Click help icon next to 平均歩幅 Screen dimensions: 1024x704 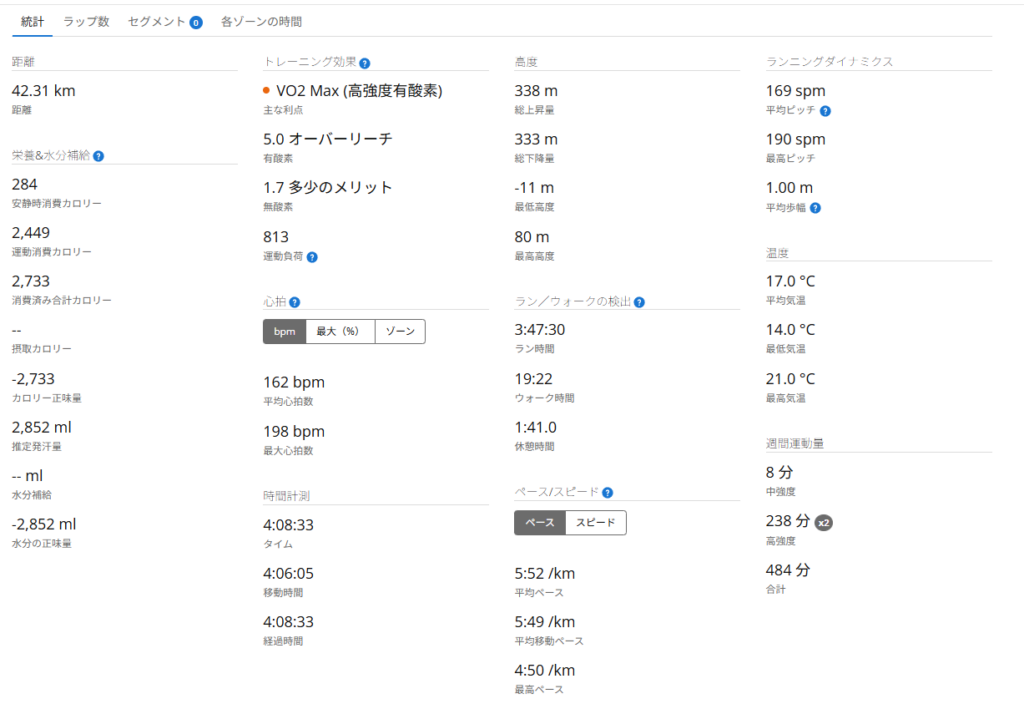point(816,208)
